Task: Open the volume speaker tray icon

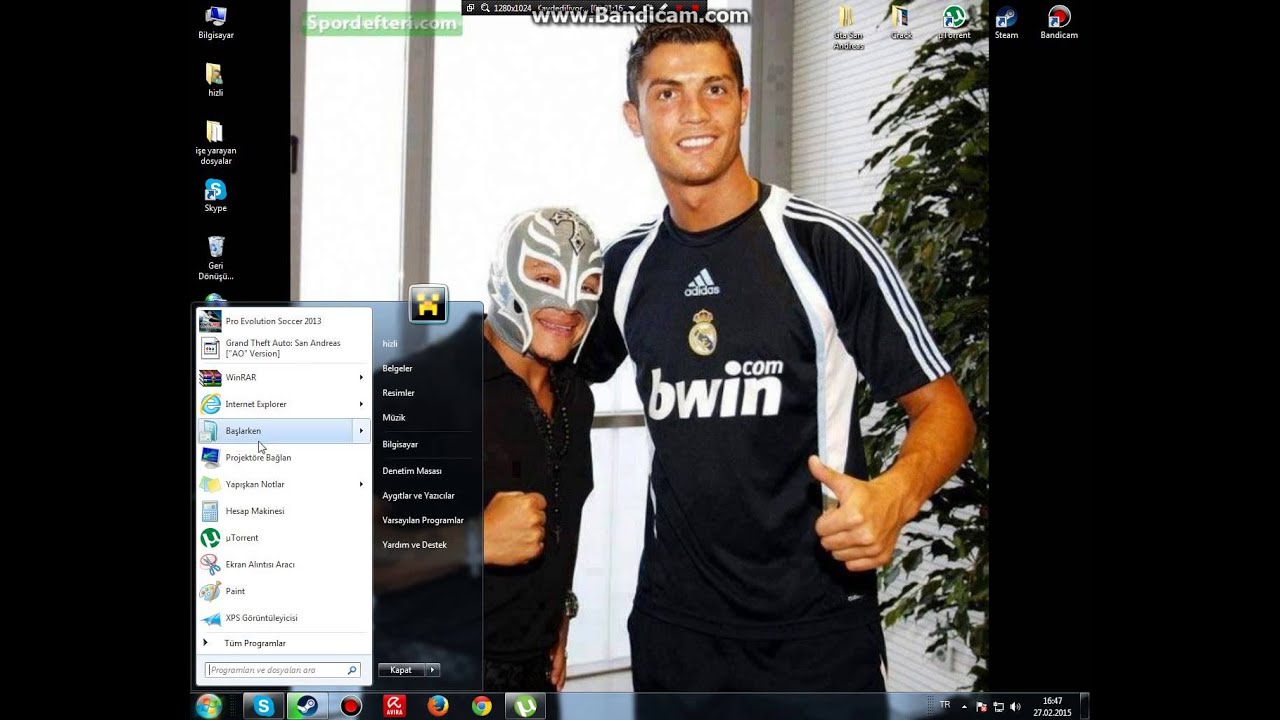Action: (x=1015, y=706)
